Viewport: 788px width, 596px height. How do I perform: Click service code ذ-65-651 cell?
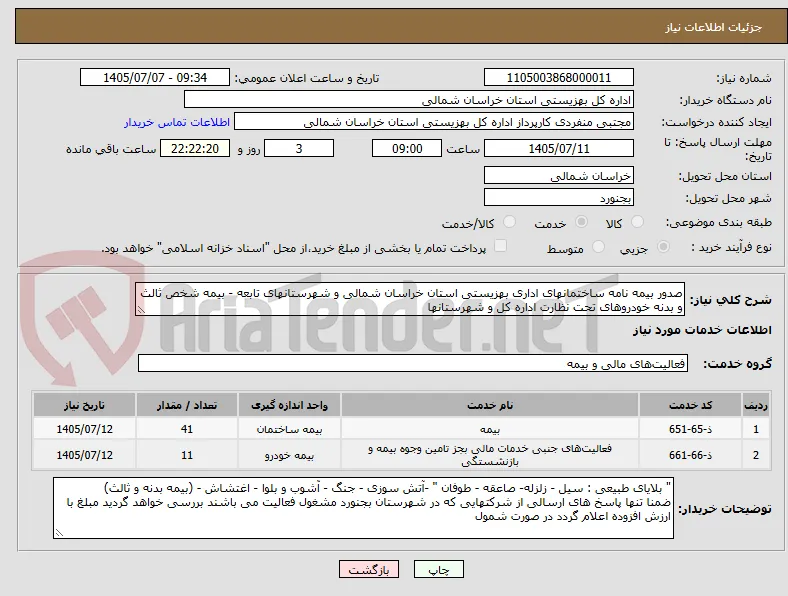click(x=691, y=429)
